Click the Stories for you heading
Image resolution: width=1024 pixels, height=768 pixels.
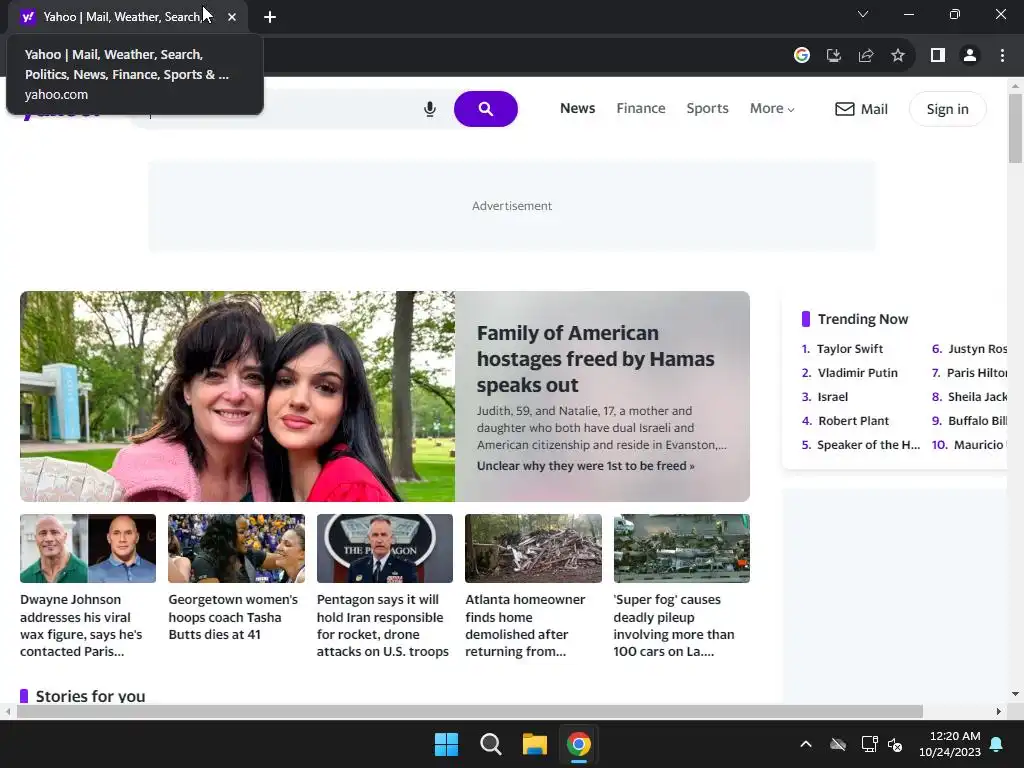coord(90,696)
